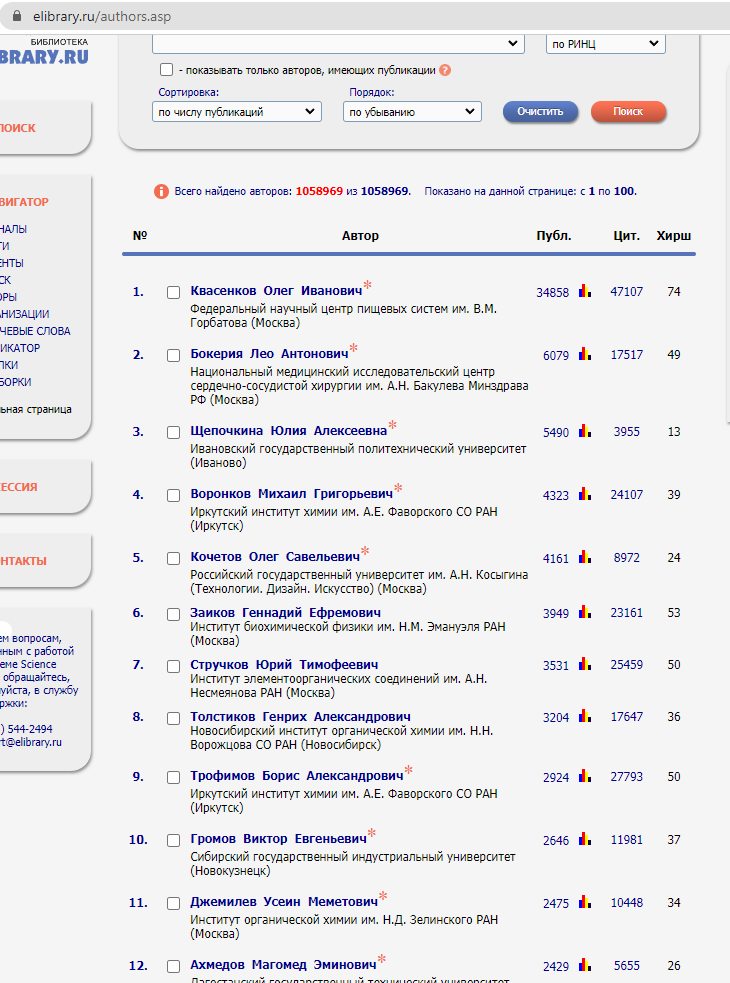Tick the show-only-authors-with-publications checkbox
Screen dimensions: 730x983
pos(166,70)
